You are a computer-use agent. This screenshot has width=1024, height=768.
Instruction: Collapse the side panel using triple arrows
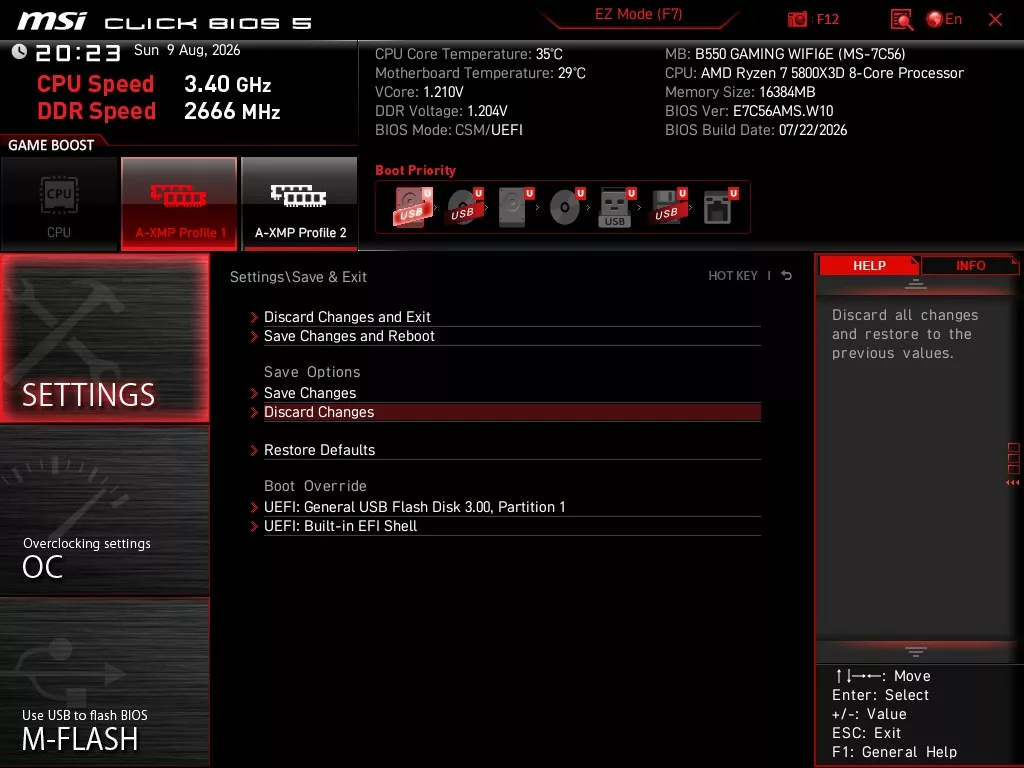click(1012, 483)
